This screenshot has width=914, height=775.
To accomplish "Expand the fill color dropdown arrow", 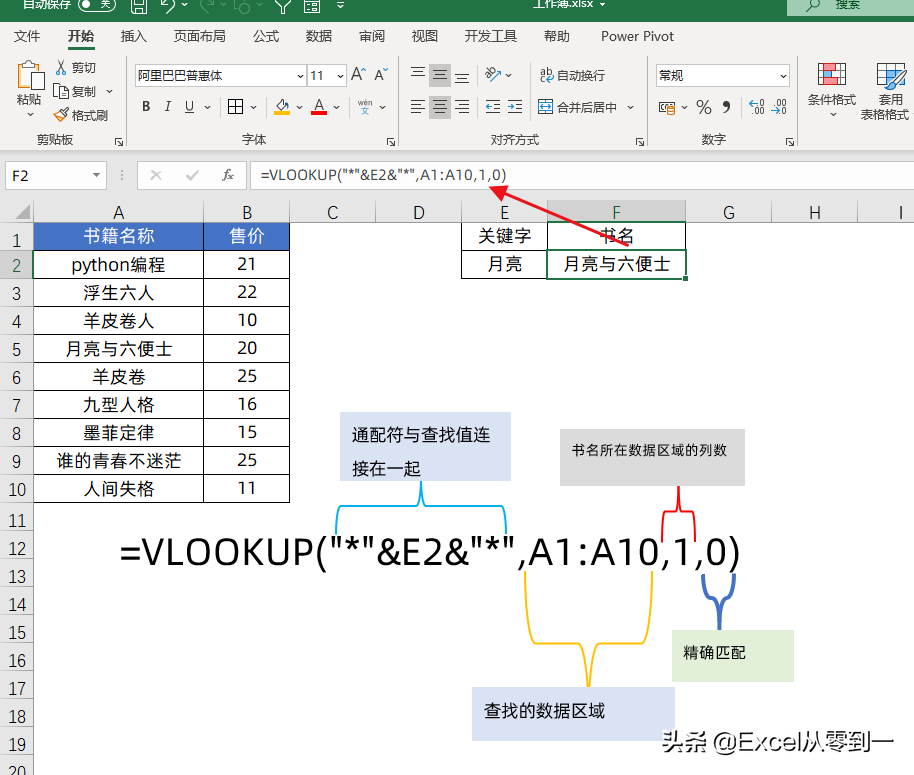I will coord(299,106).
